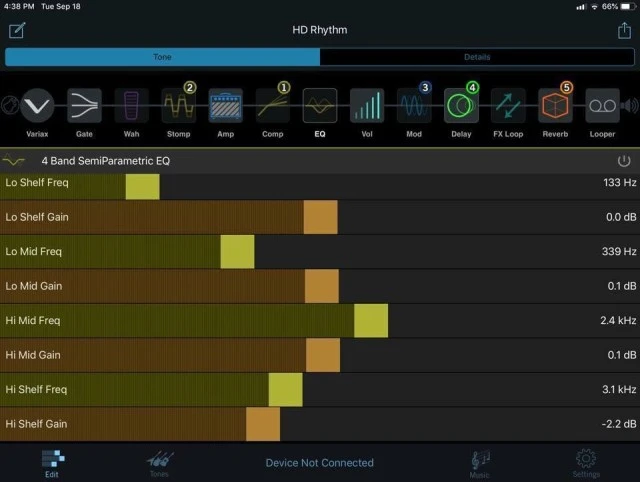Open the Stomp effect block
The image size is (640, 482).
click(x=178, y=106)
